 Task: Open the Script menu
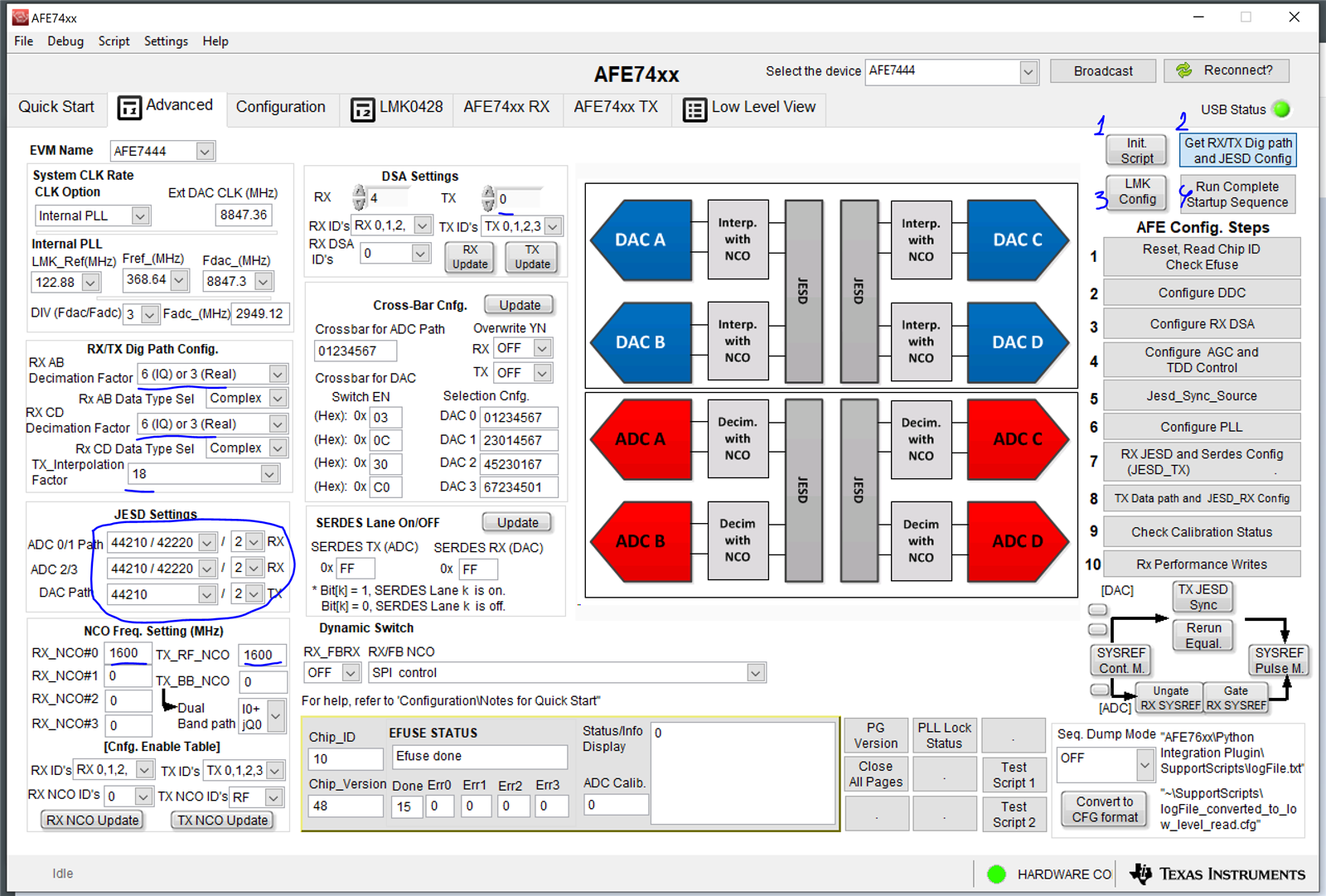point(114,41)
